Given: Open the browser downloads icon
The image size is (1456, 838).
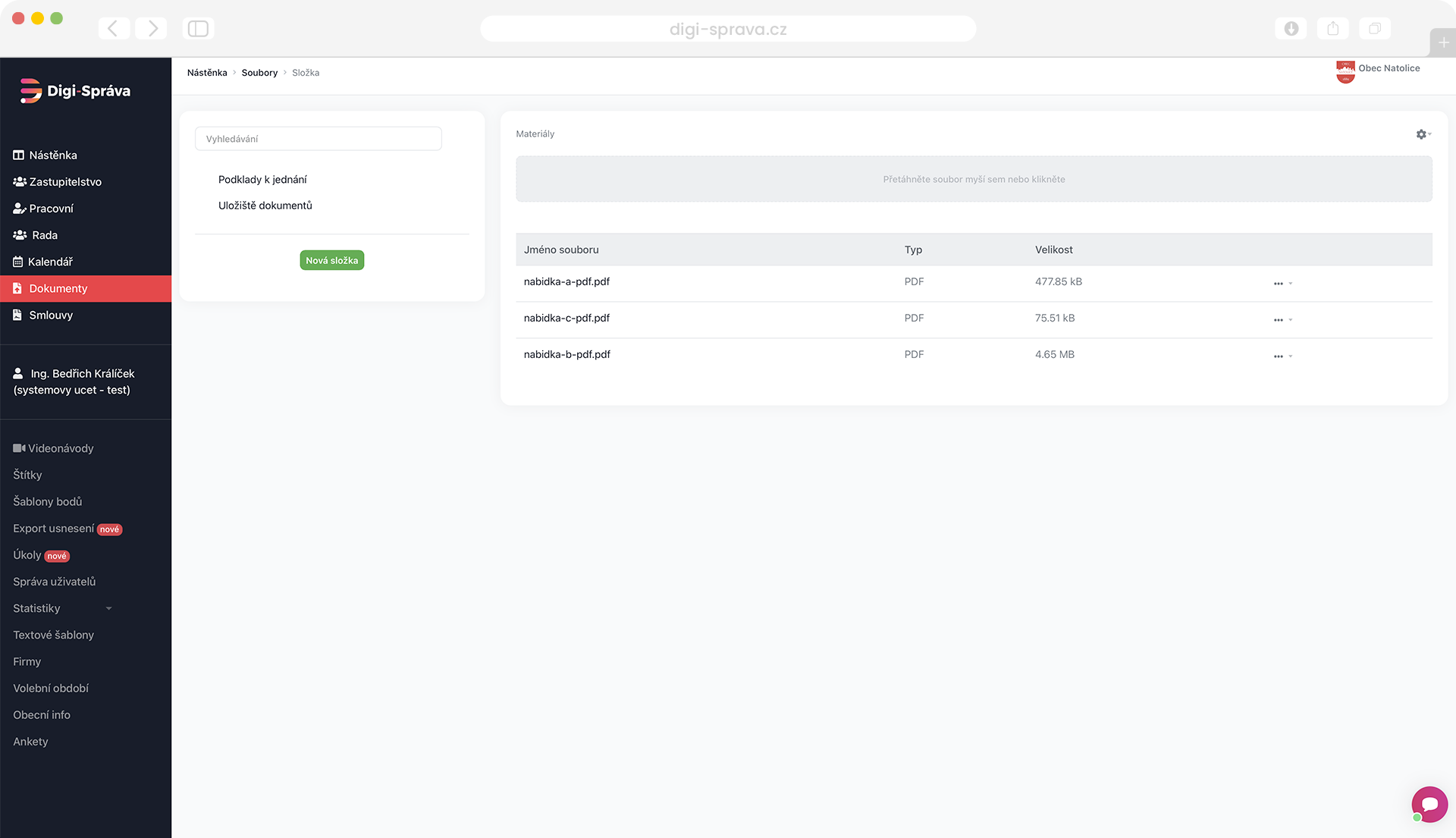Looking at the screenshot, I should point(1291,29).
